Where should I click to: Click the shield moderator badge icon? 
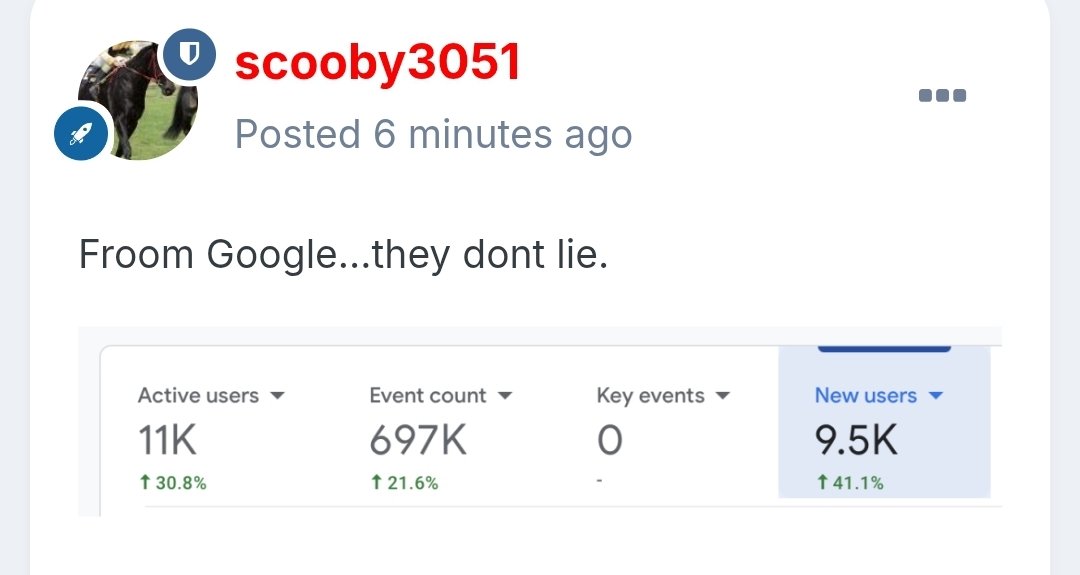(x=189, y=54)
